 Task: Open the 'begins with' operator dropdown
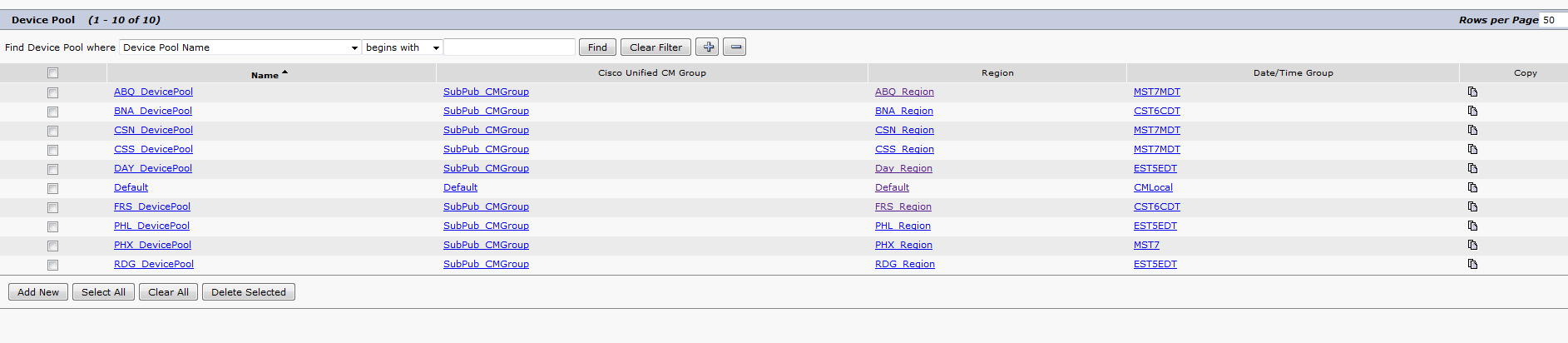click(x=403, y=47)
